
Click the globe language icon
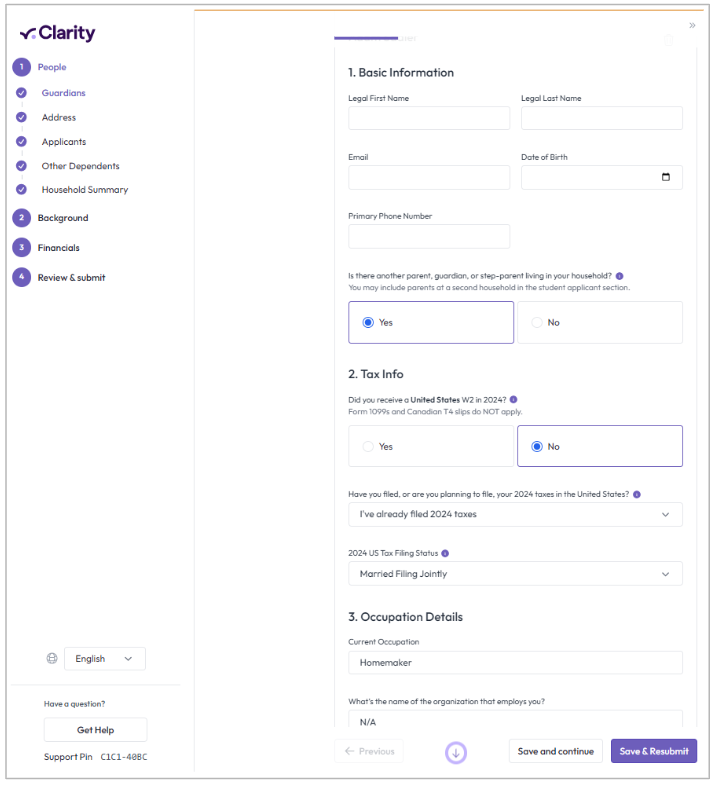pyautogui.click(x=52, y=659)
